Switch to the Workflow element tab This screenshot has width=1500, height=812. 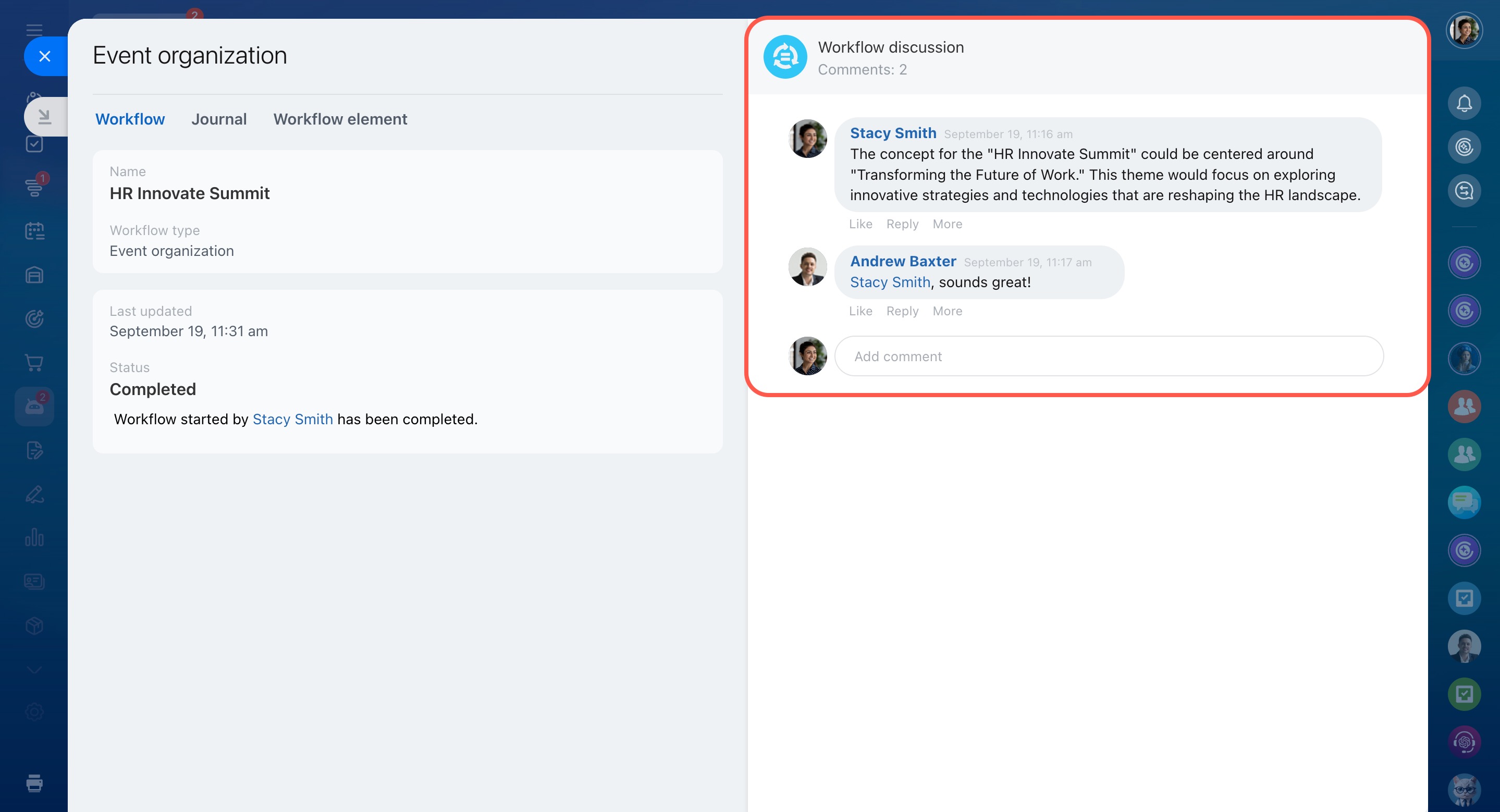click(x=340, y=119)
